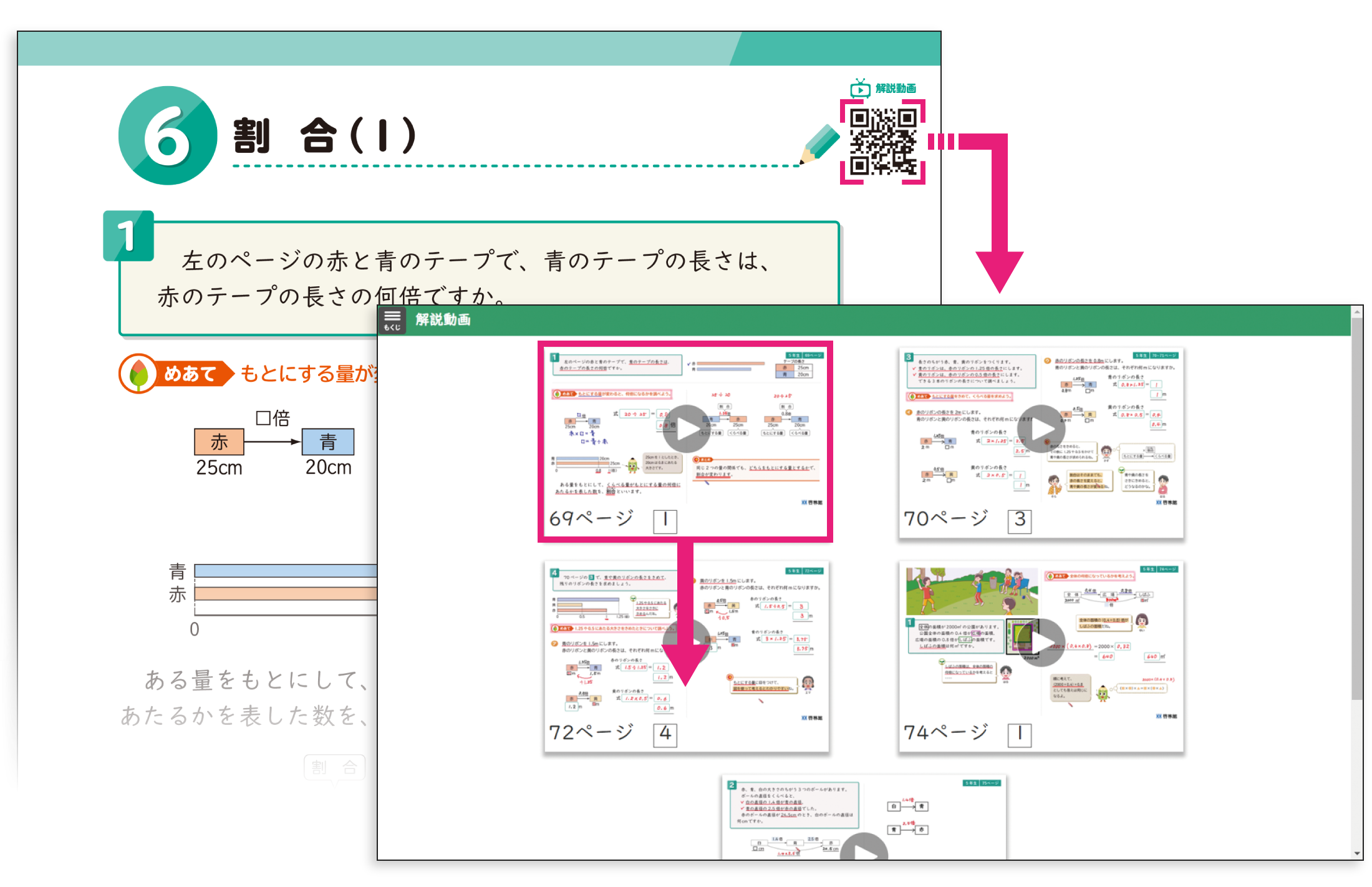Click the 70ページ caption label
The image size is (1372, 887).
[x=946, y=518]
